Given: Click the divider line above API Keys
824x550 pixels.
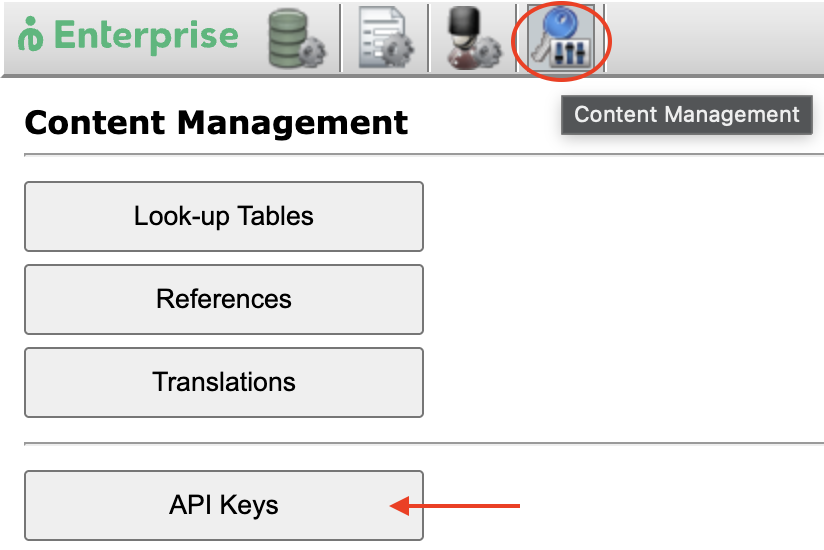Looking at the screenshot, I should (x=424, y=443).
